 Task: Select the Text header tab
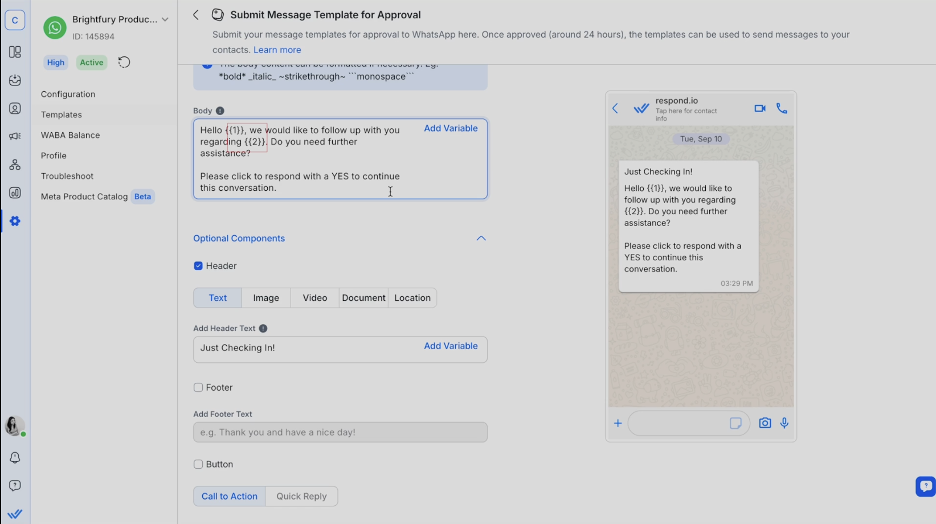point(217,298)
